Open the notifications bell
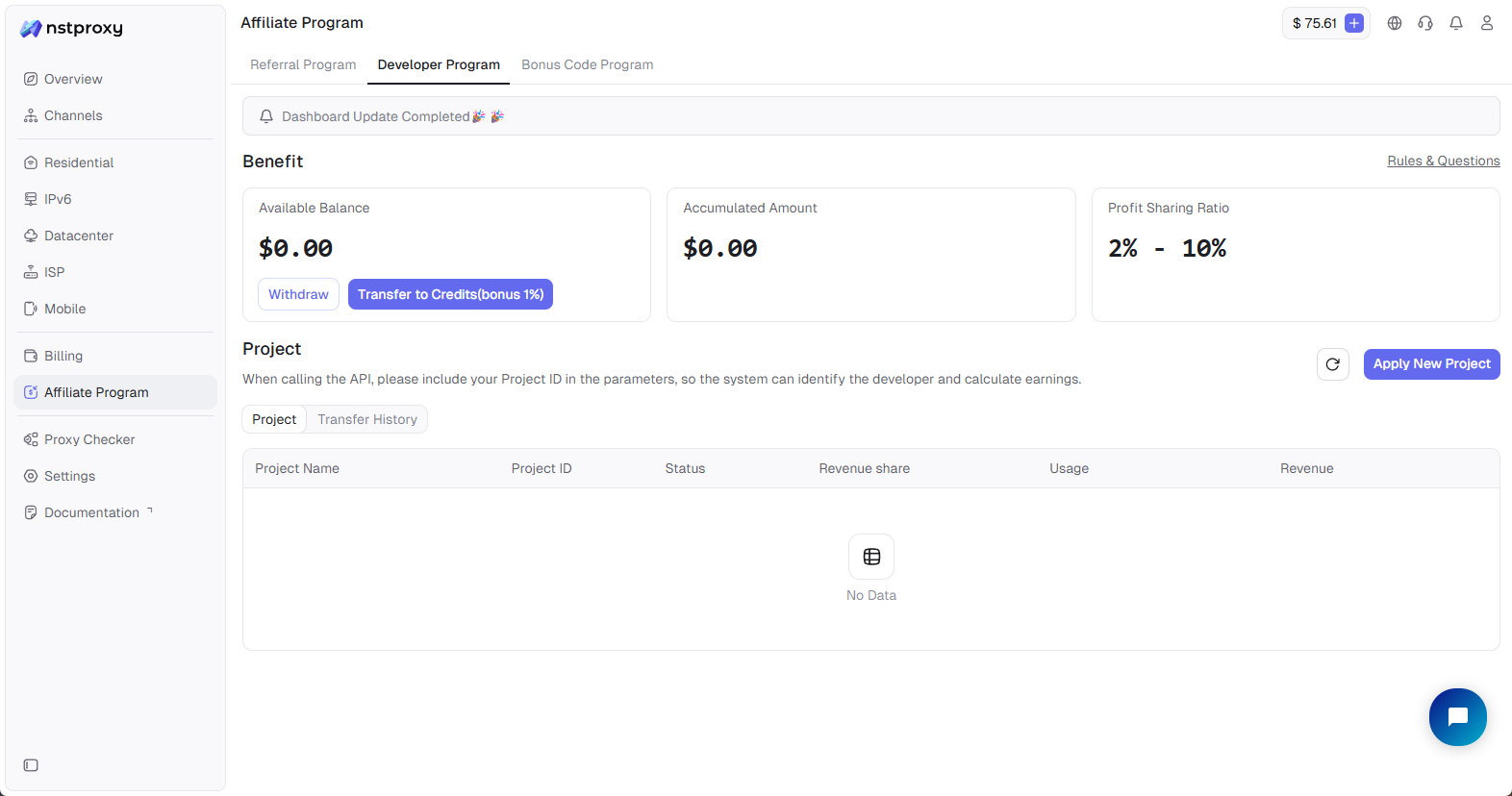Image resolution: width=1512 pixels, height=796 pixels. pyautogui.click(x=1455, y=23)
